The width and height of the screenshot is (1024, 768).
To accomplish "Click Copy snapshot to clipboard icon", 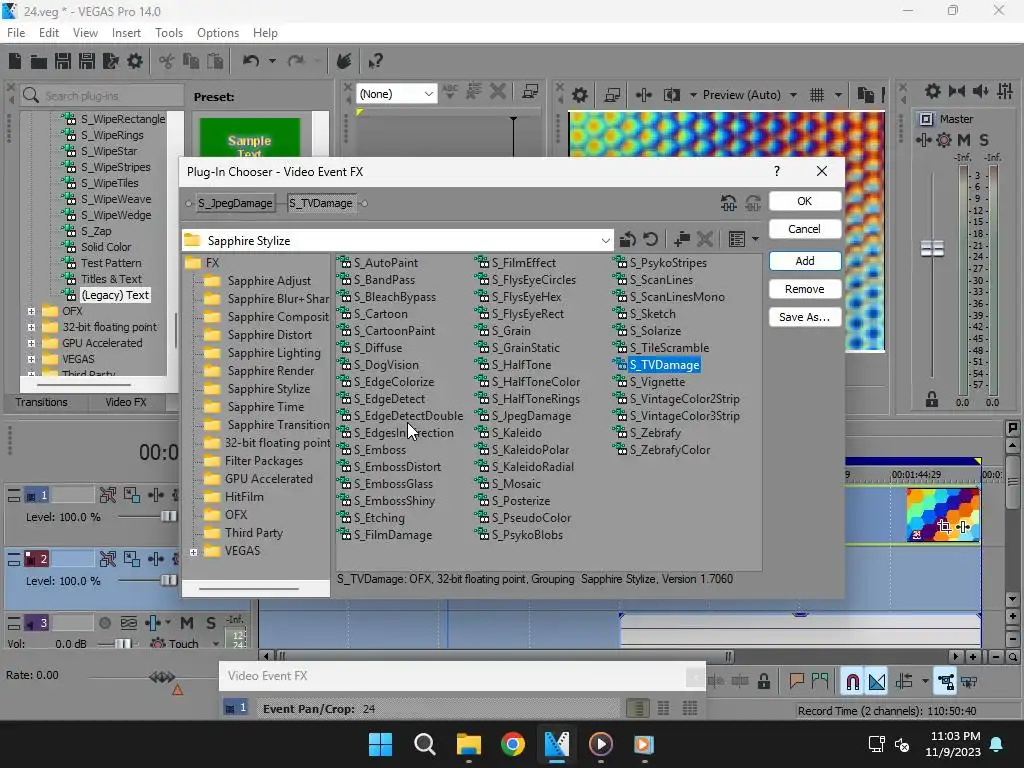I will point(865,95).
